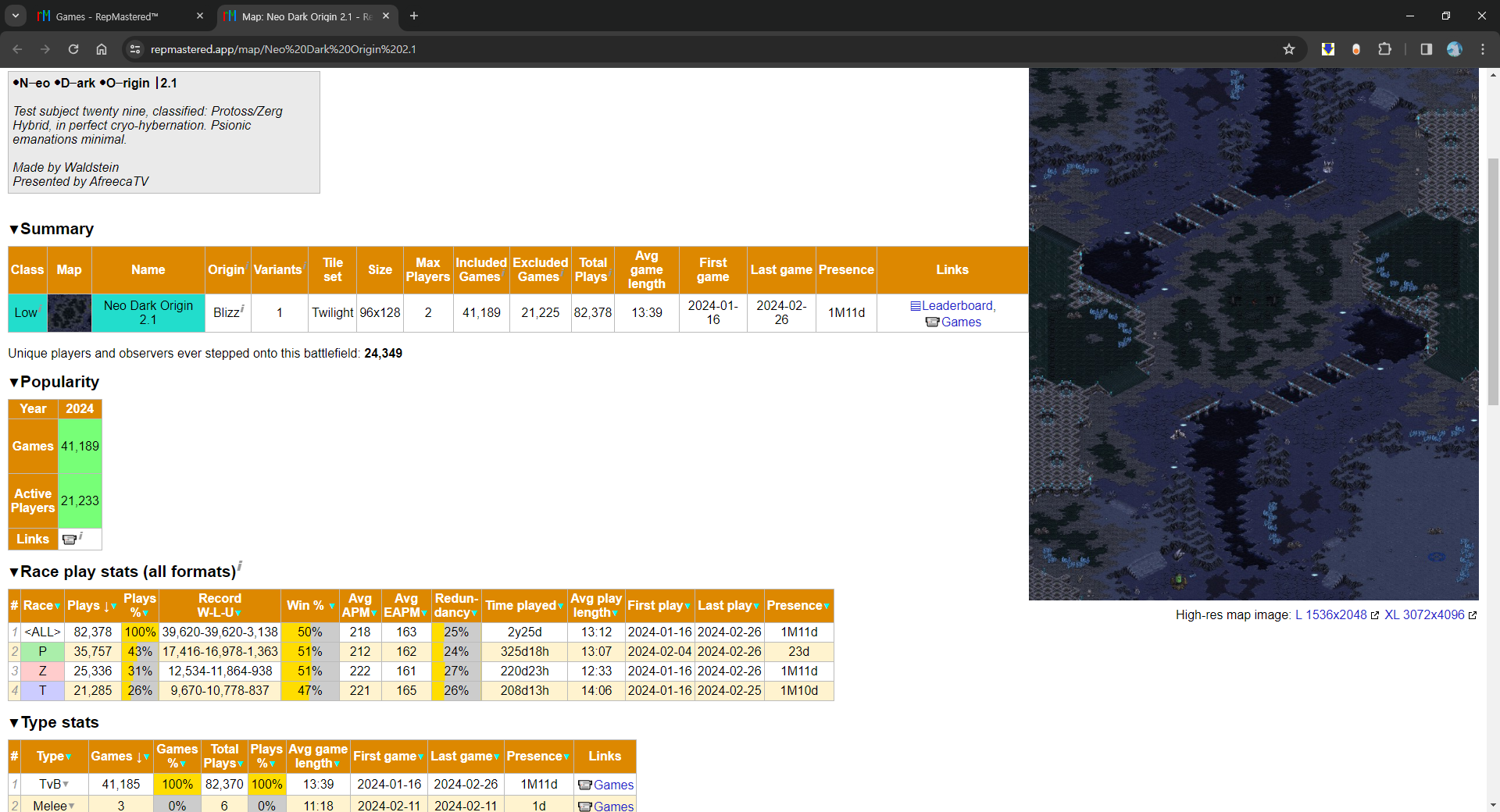Sort race table by Plays column
Screen dimensions: 1500x812
[x=92, y=606]
